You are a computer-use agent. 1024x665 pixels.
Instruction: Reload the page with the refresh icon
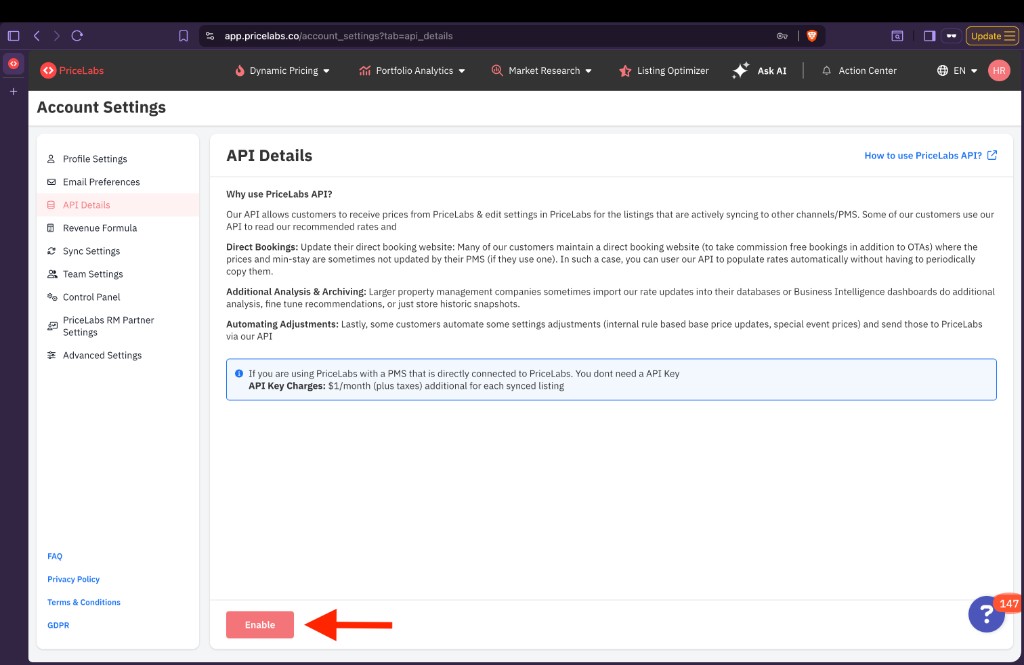77,36
